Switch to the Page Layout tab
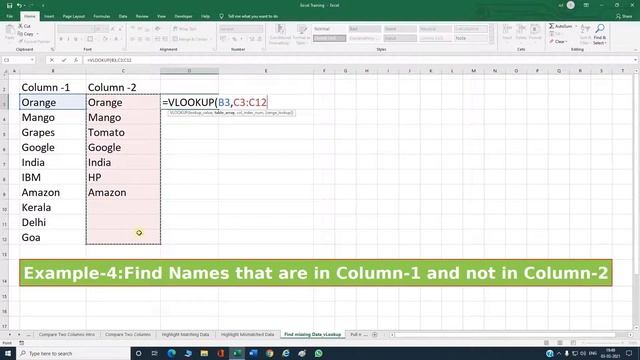 (73, 16)
